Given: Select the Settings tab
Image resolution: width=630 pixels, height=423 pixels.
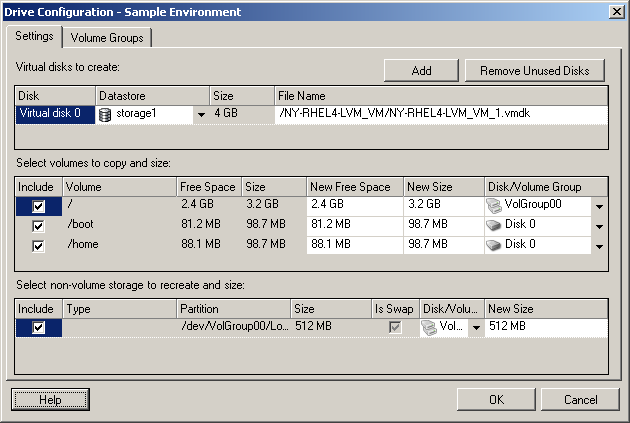Looking at the screenshot, I should point(35,37).
